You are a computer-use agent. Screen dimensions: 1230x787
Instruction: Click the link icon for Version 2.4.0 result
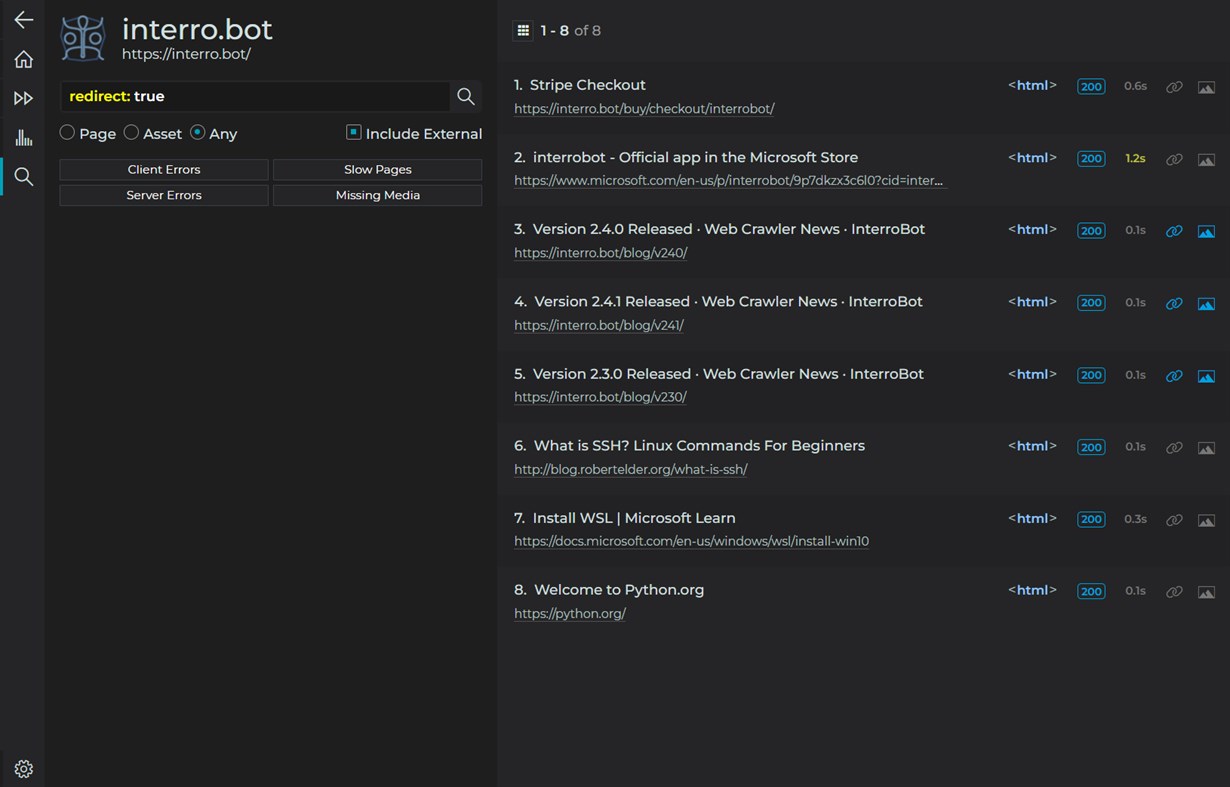tap(1174, 231)
